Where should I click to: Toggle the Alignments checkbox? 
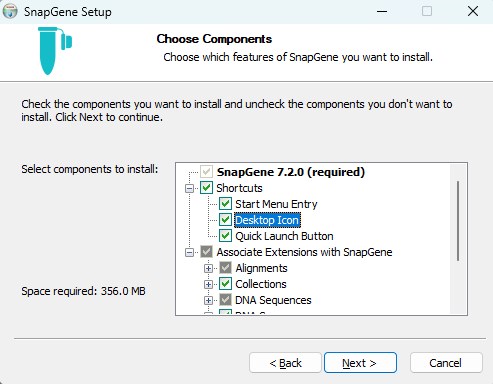coord(225,268)
